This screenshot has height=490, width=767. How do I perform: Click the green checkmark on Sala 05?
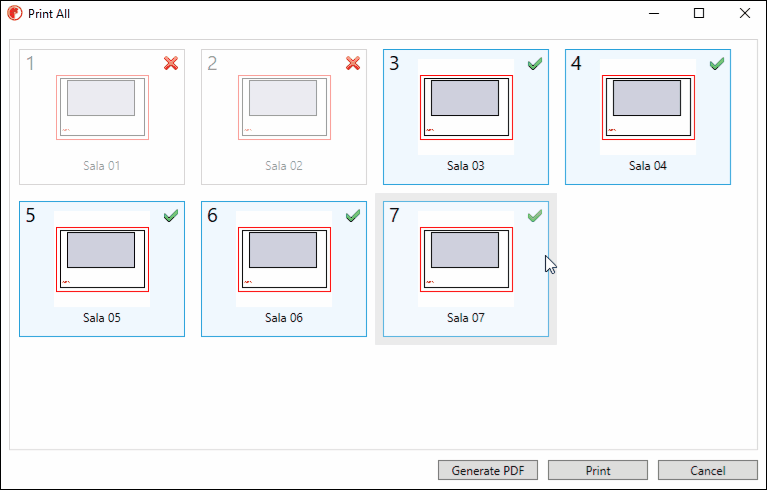click(171, 216)
